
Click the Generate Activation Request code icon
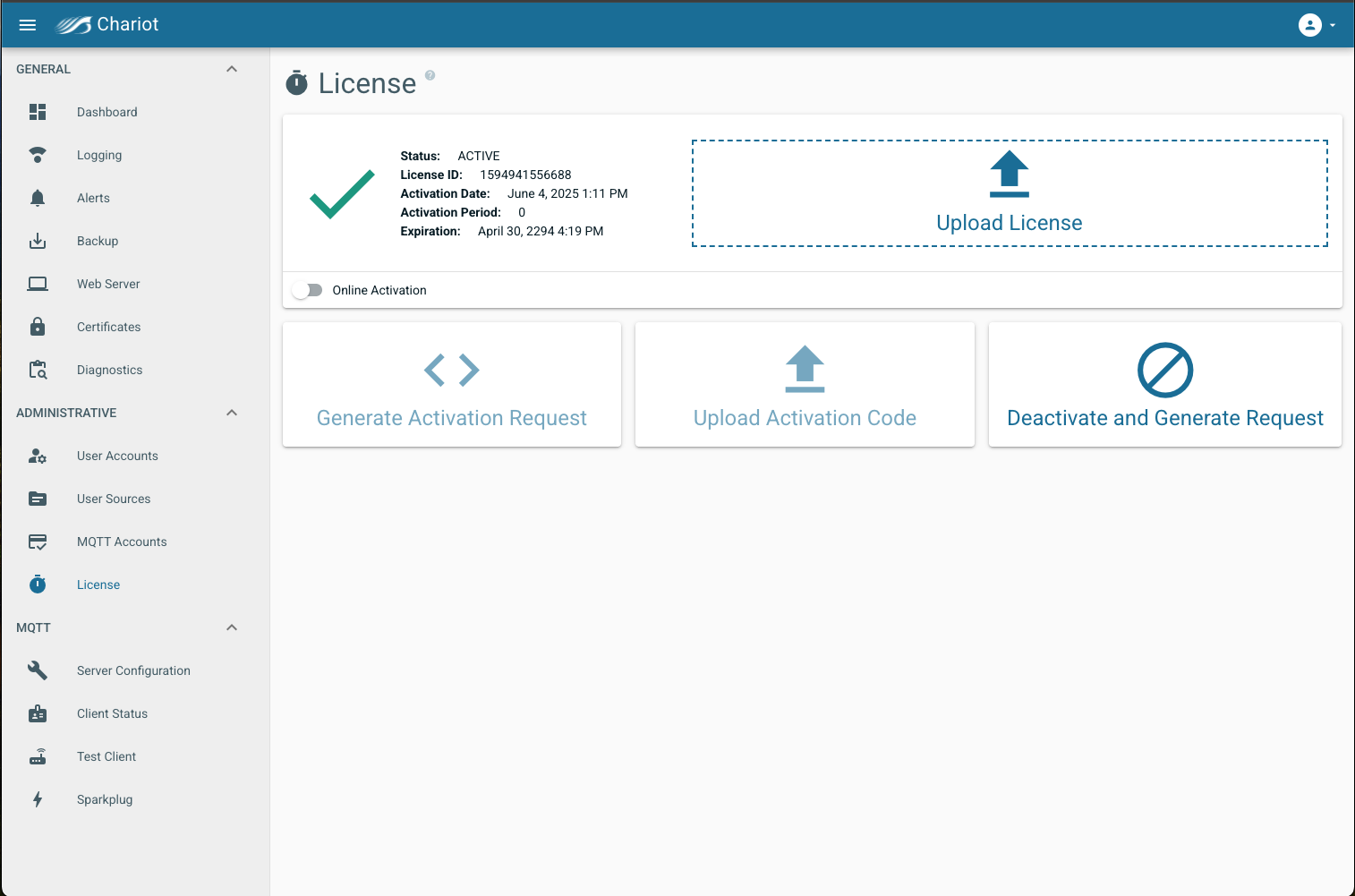(x=452, y=370)
